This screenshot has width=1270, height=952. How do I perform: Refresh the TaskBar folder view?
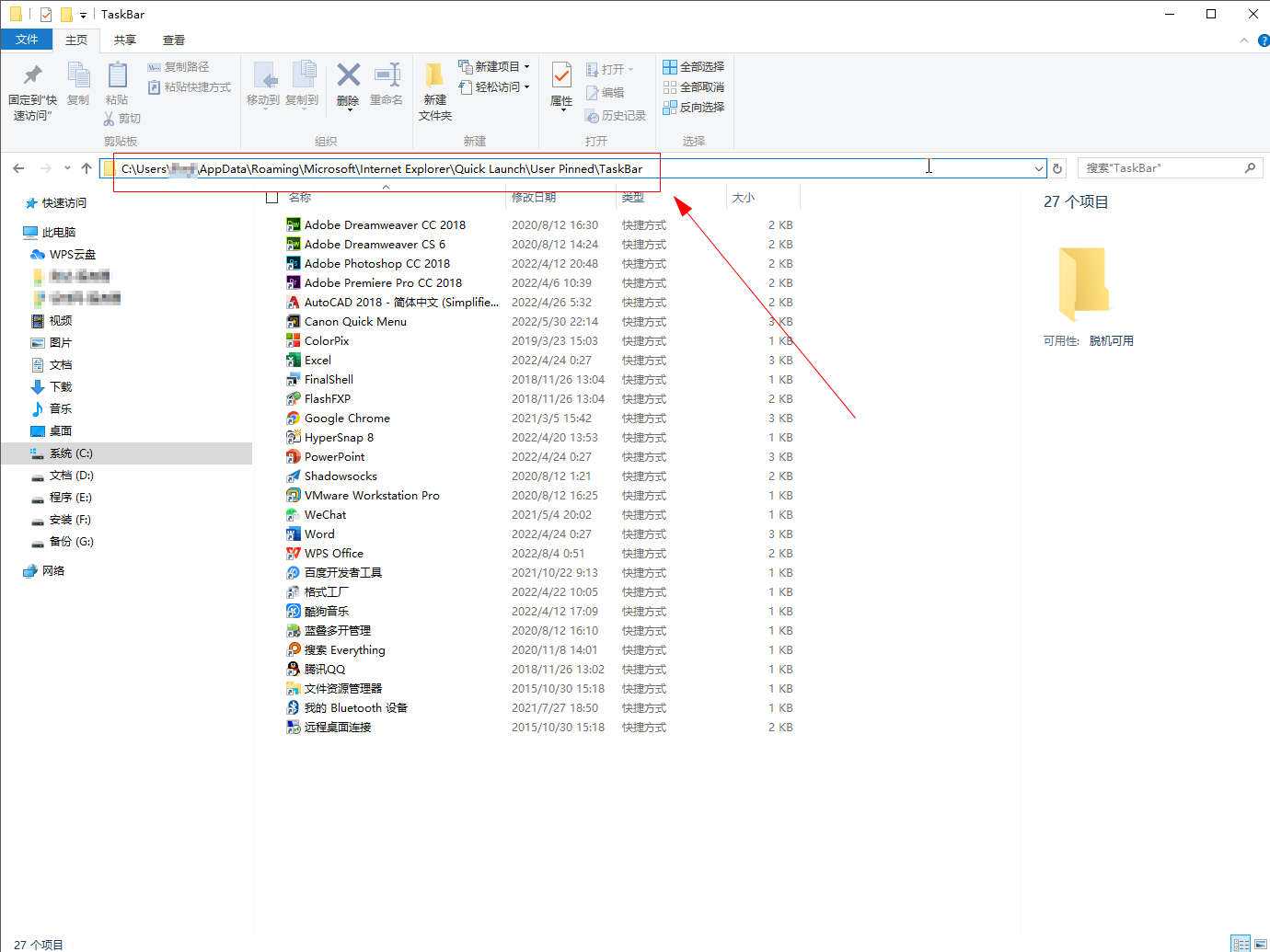1057,168
